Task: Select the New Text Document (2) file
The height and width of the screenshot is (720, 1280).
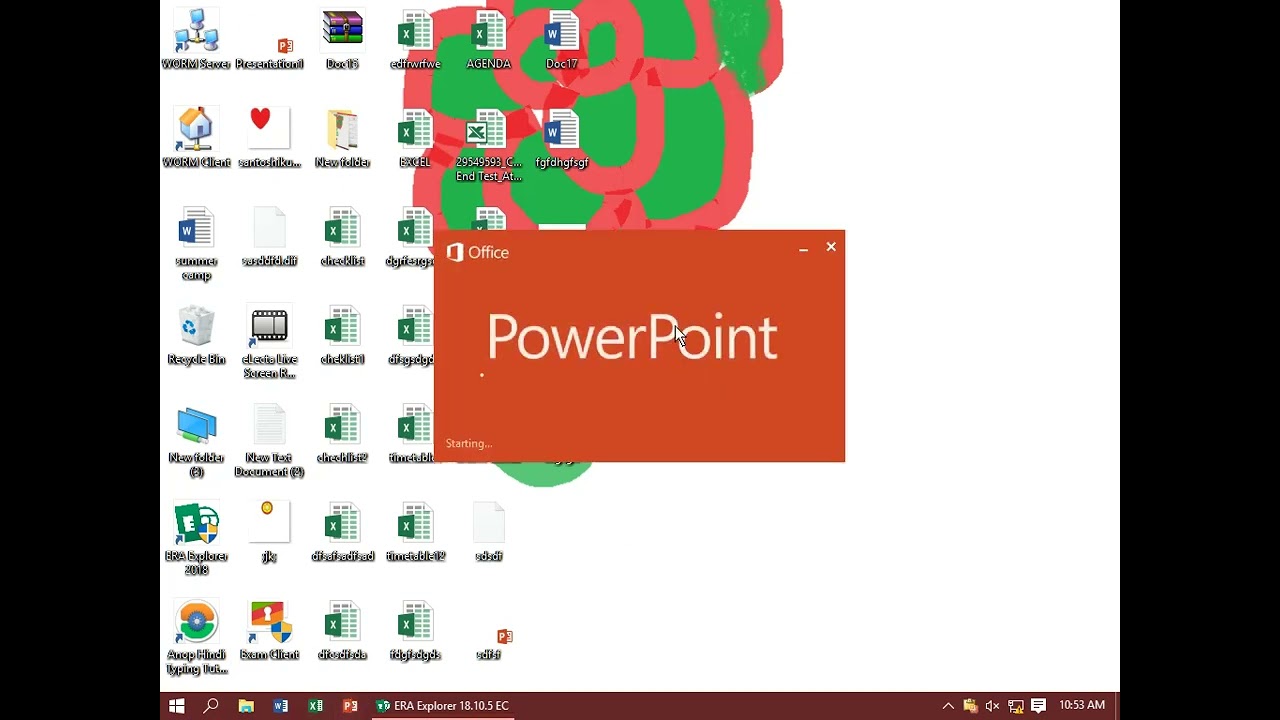Action: coord(269,441)
